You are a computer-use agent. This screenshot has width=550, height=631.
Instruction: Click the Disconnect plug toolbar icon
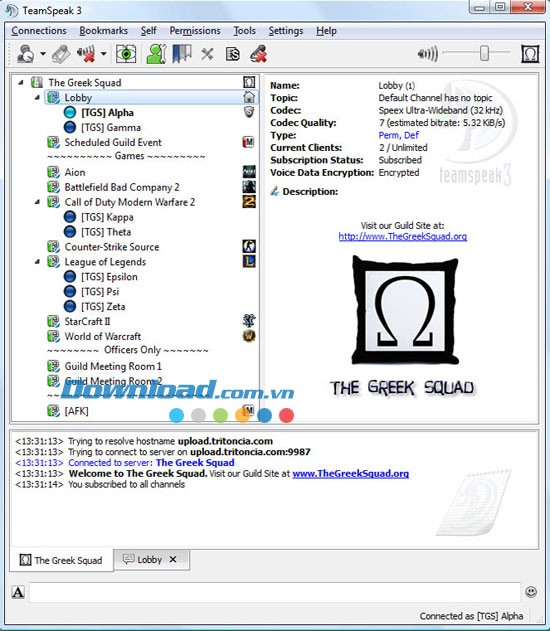(61, 54)
